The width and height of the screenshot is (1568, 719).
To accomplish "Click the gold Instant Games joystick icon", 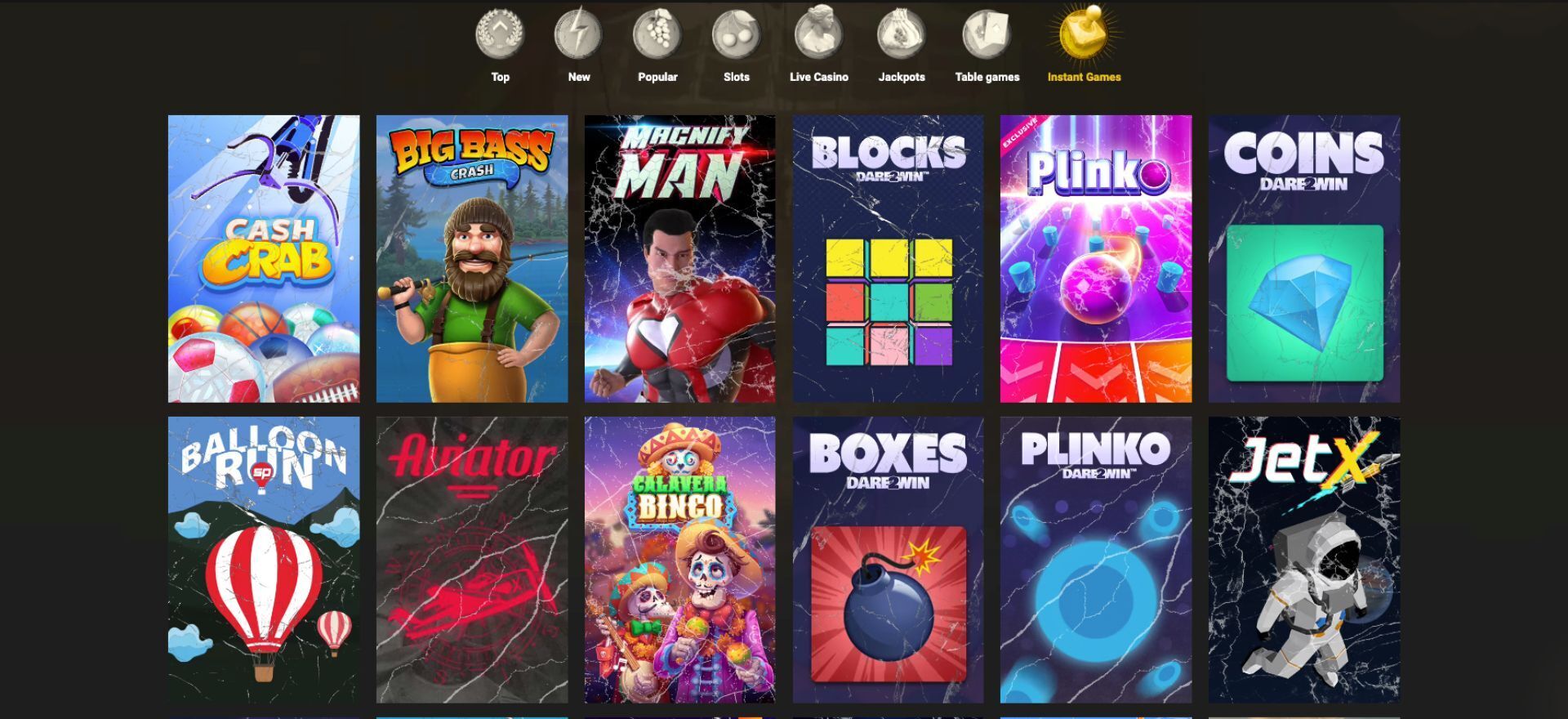I will click(1084, 33).
